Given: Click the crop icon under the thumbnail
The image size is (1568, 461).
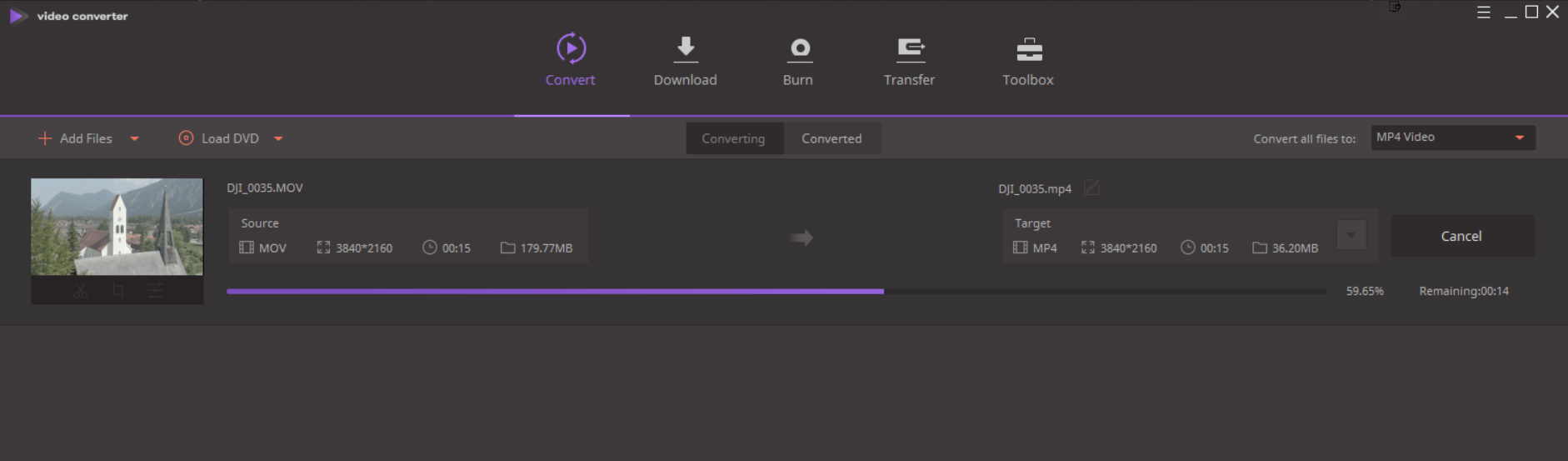Looking at the screenshot, I should click(118, 290).
